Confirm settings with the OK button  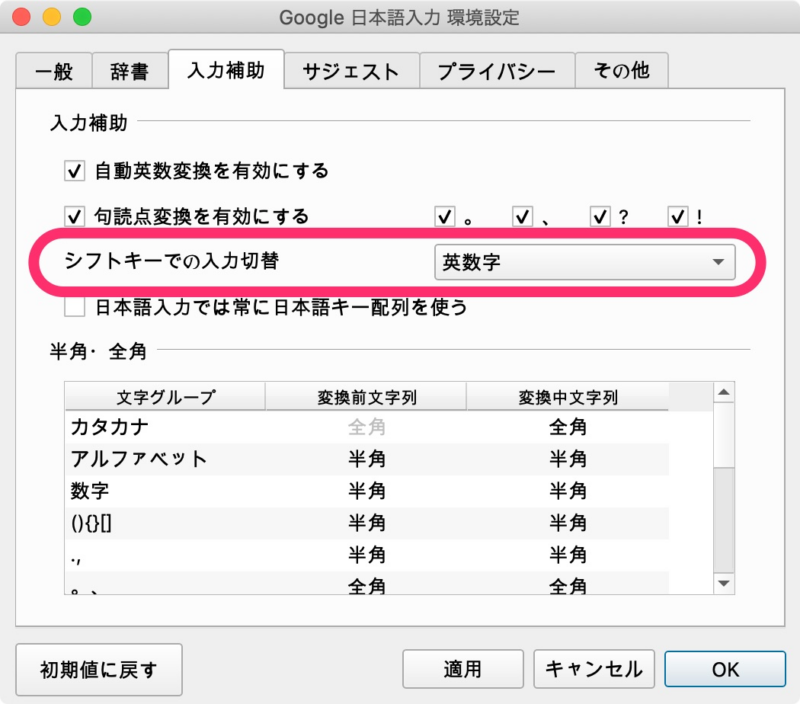click(x=725, y=669)
